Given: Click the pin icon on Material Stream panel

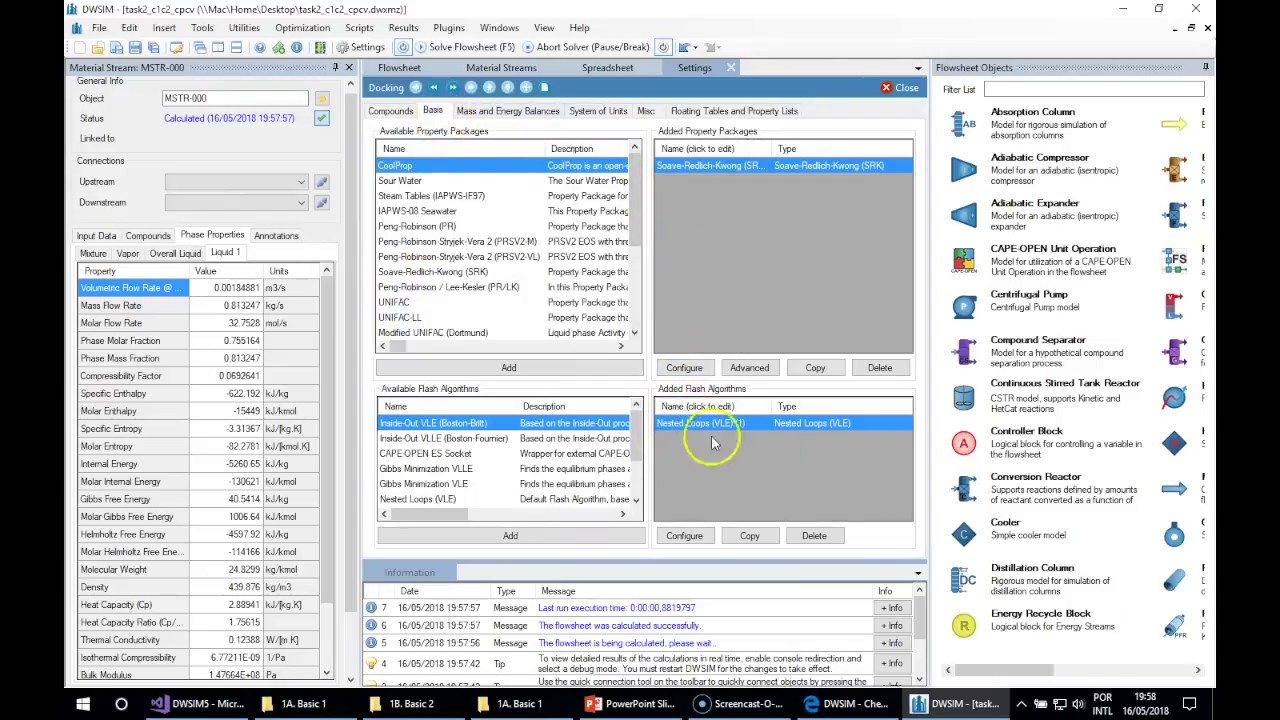Looking at the screenshot, I should pyautogui.click(x=336, y=67).
